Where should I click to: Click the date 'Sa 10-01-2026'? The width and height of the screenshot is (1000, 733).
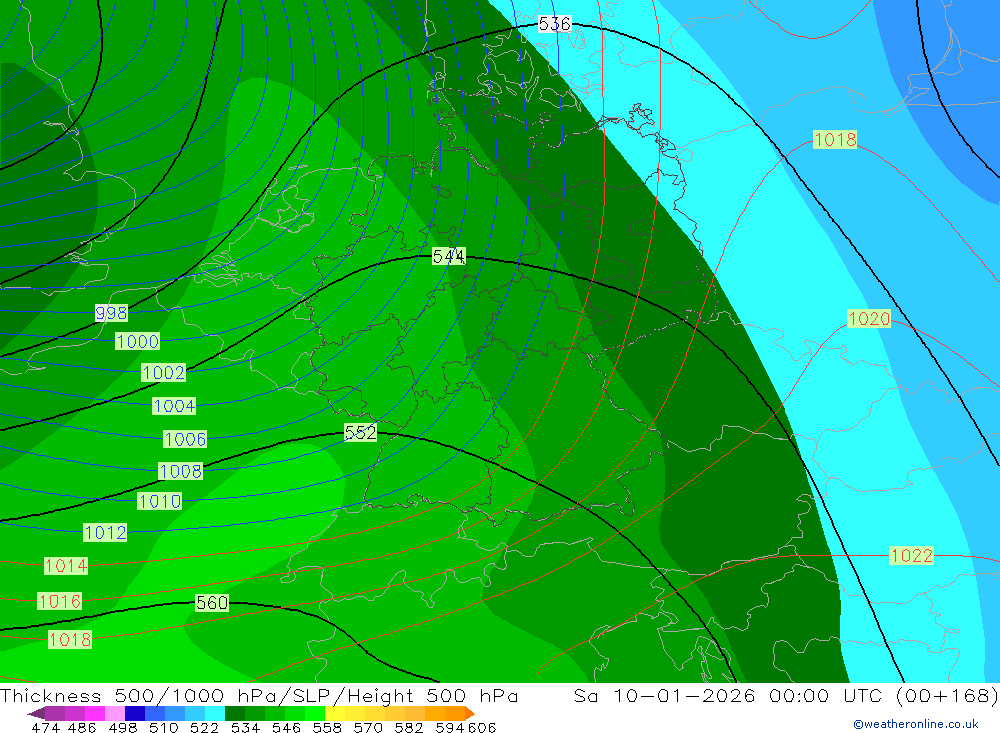pyautogui.click(x=665, y=696)
